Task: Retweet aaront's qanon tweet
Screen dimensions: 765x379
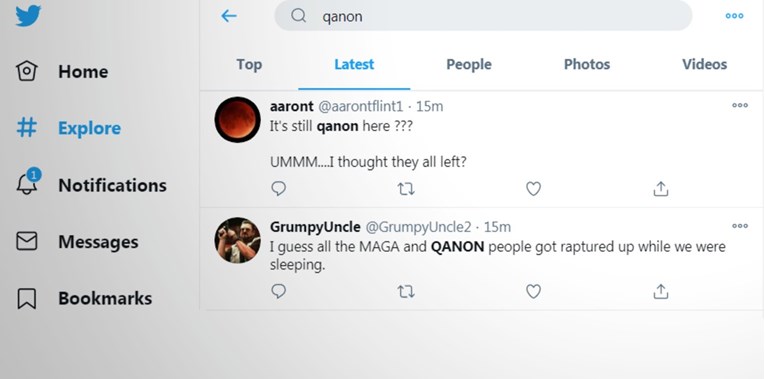Action: tap(406, 189)
